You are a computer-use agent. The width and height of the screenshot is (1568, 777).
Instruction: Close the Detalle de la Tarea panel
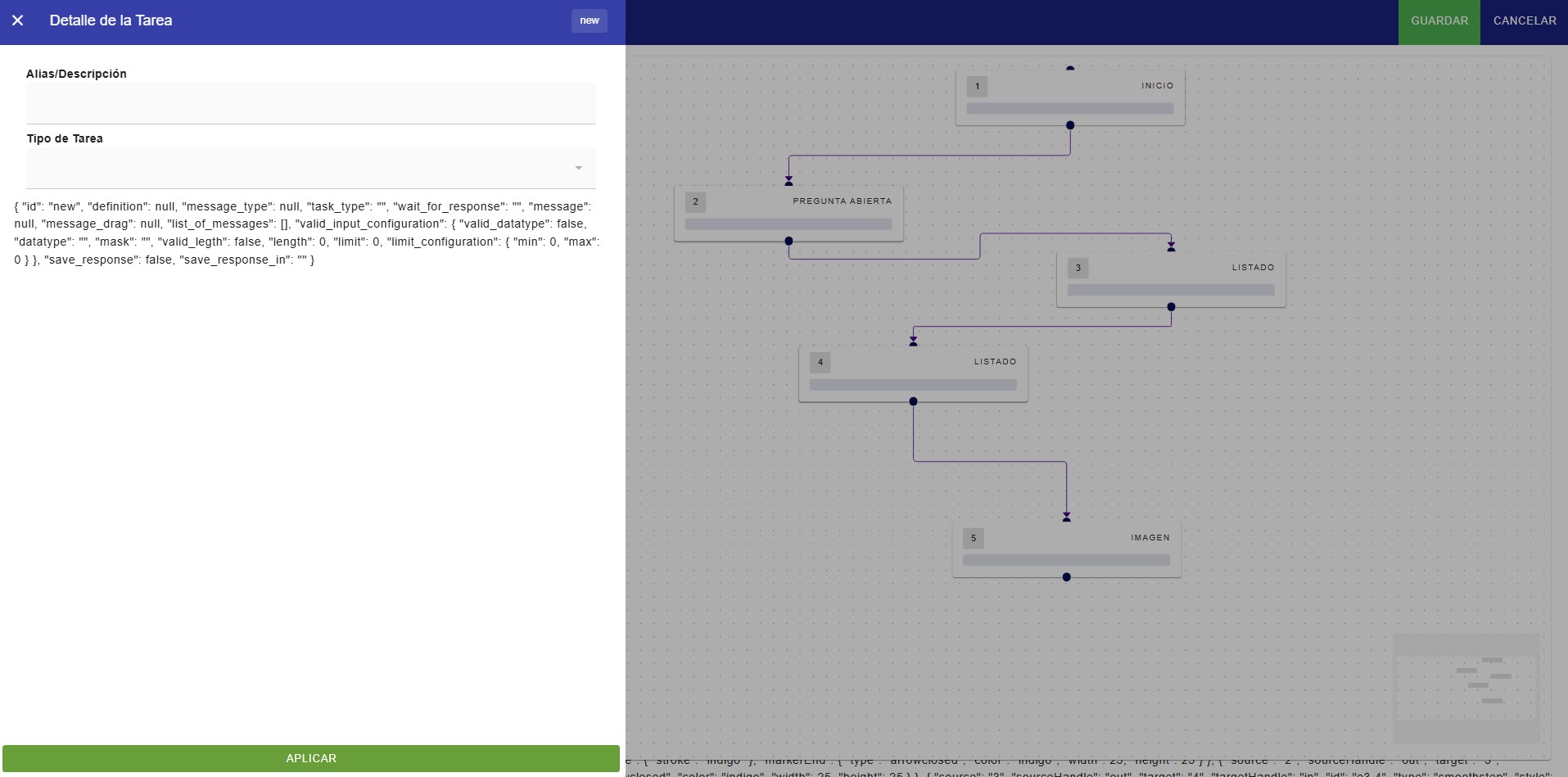[x=18, y=20]
